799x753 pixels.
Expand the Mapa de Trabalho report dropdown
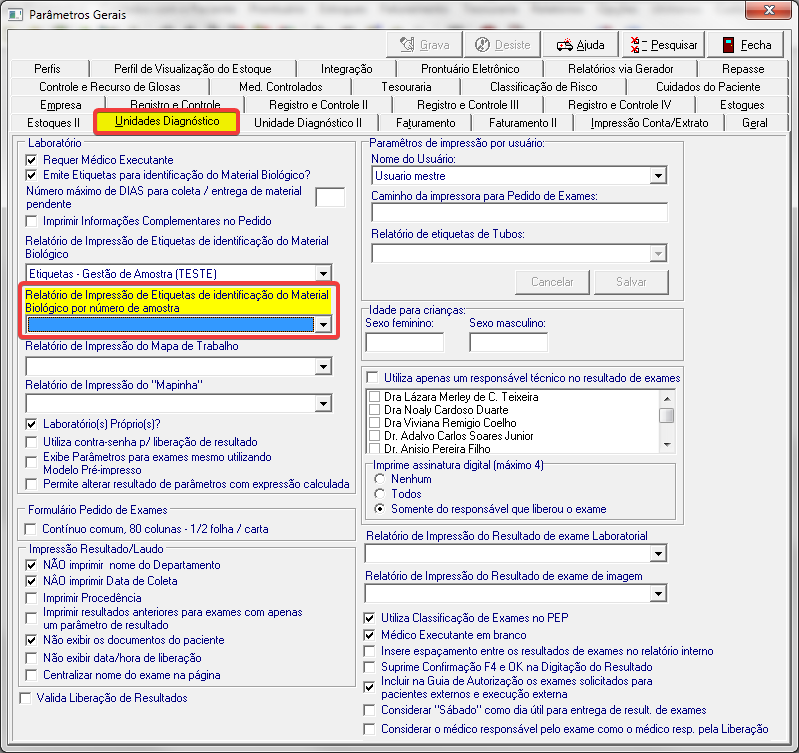pos(323,366)
